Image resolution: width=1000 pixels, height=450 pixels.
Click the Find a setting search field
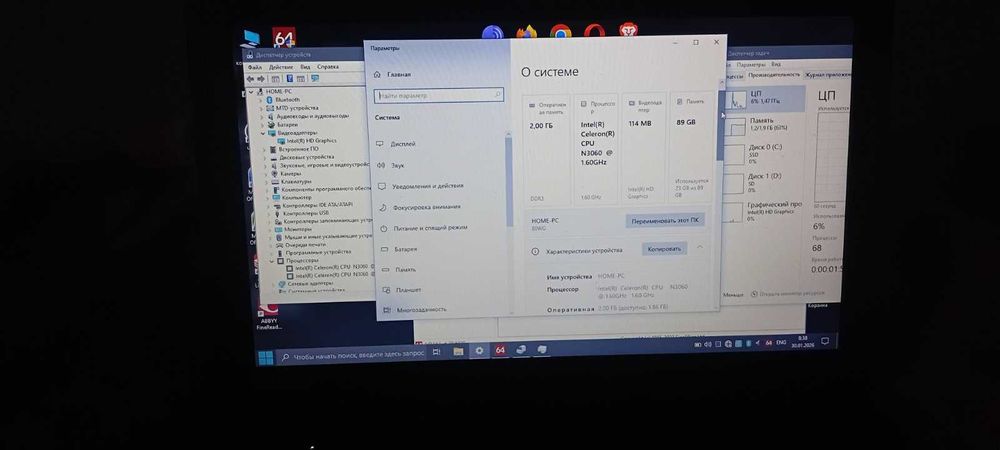439,95
